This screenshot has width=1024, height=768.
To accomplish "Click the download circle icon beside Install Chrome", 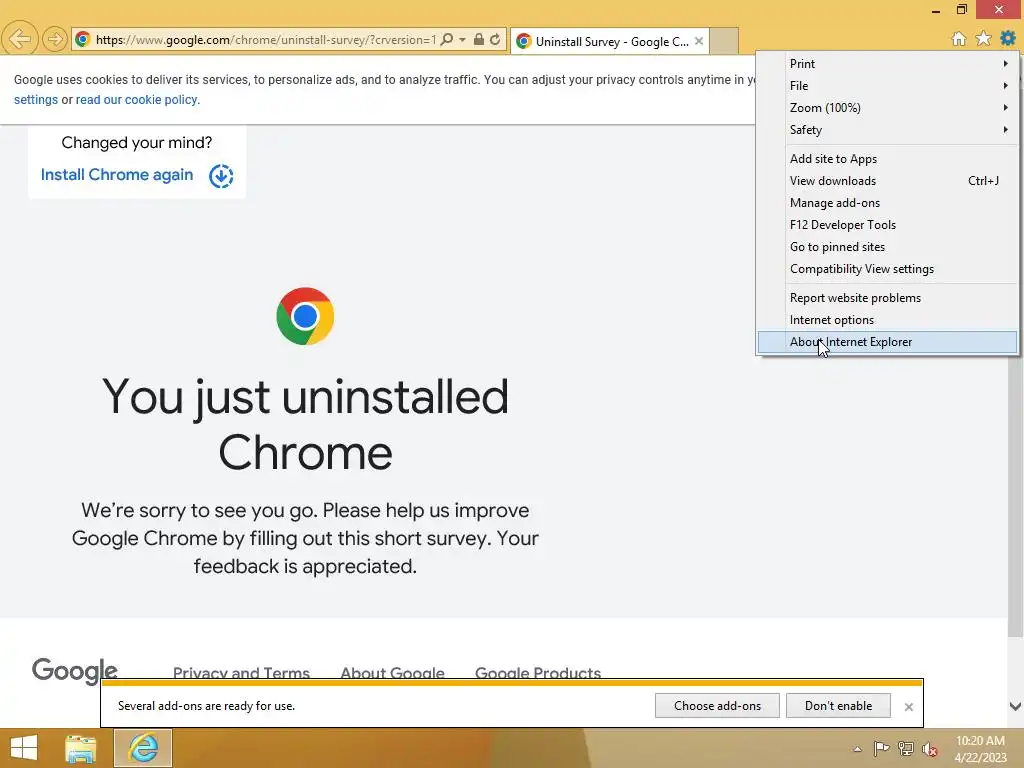I will 221,176.
